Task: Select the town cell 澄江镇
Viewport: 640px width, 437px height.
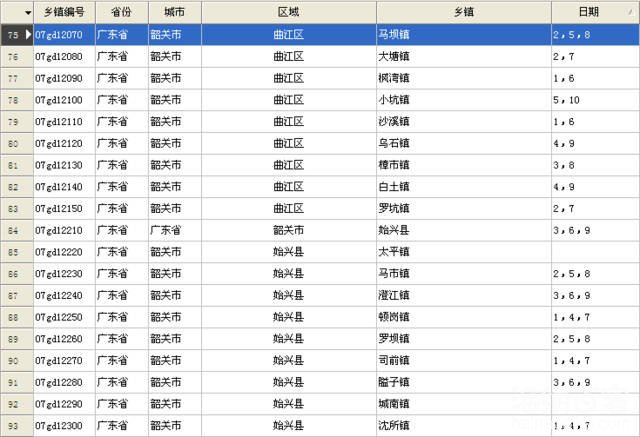Action: point(464,295)
